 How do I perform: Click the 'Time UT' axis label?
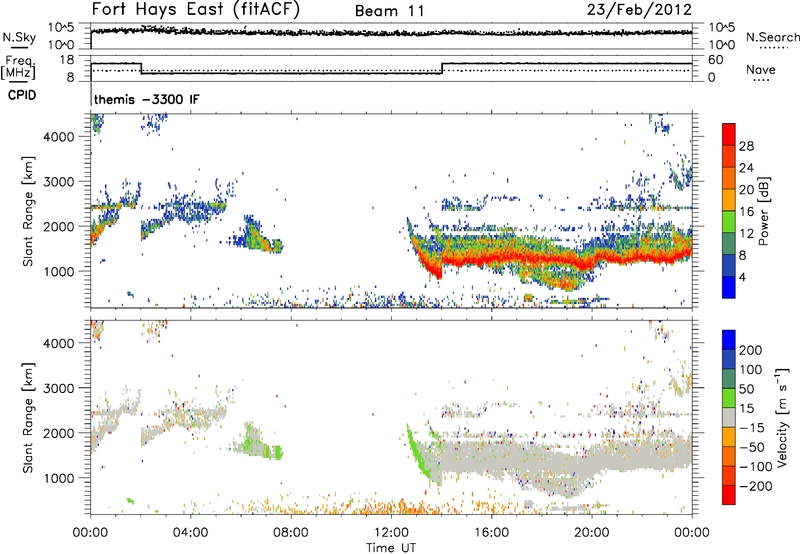tap(391, 547)
